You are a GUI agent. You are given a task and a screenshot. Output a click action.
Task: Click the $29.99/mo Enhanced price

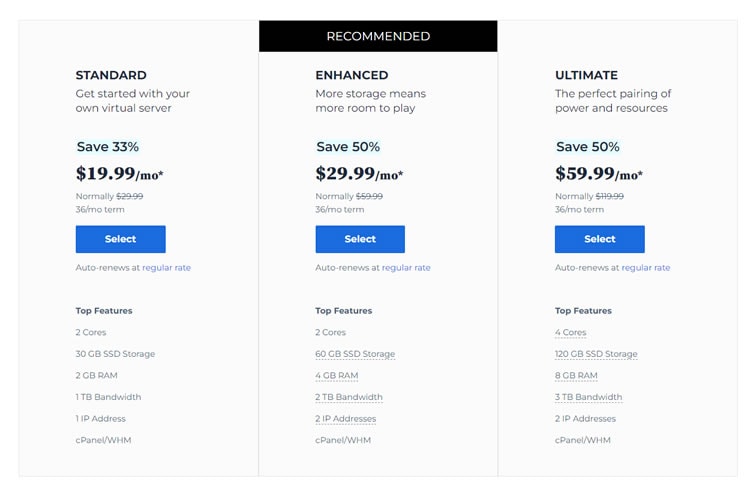(359, 173)
